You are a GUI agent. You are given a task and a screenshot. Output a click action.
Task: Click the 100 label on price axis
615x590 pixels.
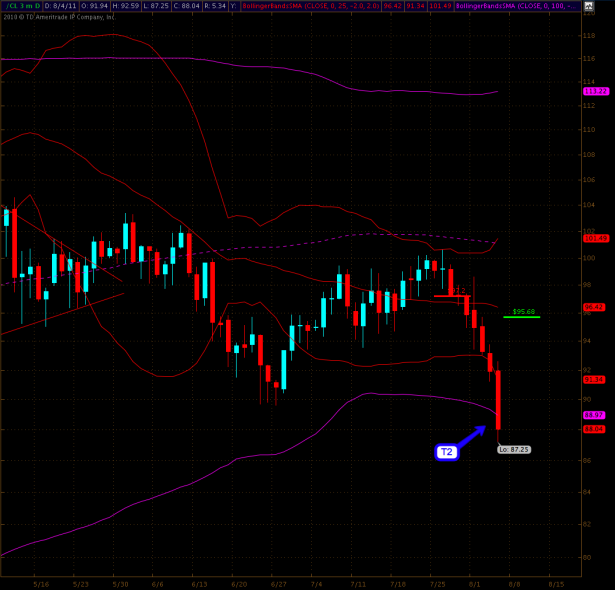pos(588,258)
